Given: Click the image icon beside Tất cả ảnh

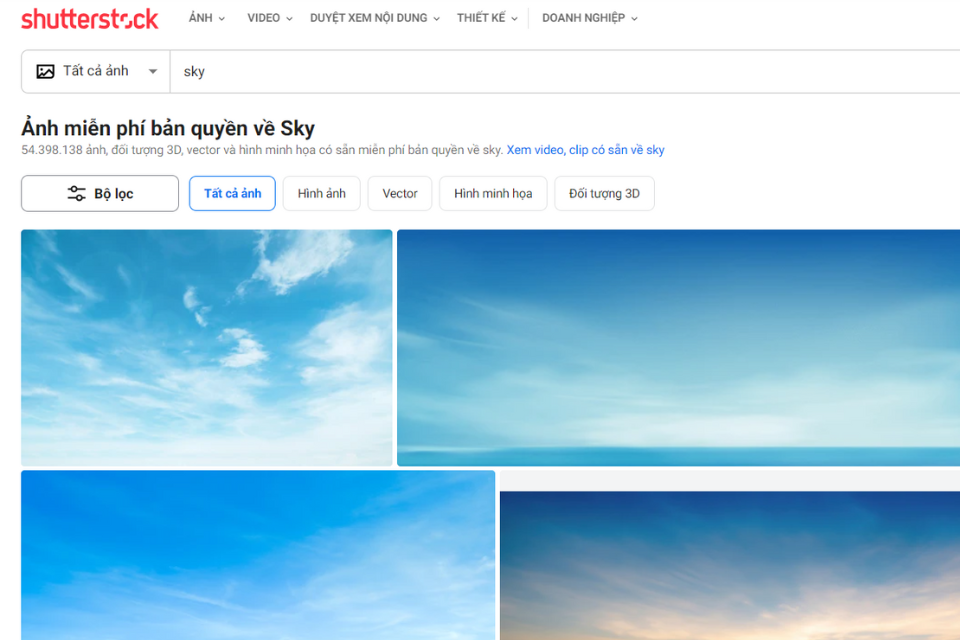Looking at the screenshot, I should (45, 72).
